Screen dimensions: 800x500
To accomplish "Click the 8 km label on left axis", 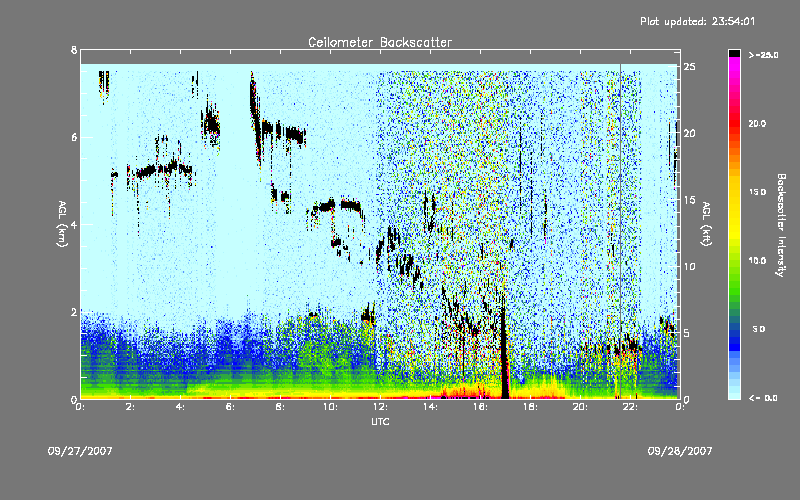I will 74,50.
